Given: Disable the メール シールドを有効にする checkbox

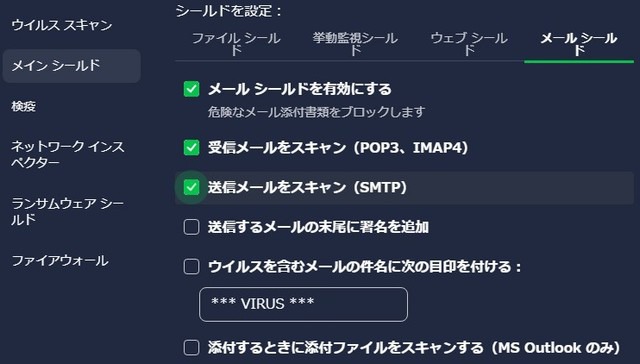Looking at the screenshot, I should point(191,89).
